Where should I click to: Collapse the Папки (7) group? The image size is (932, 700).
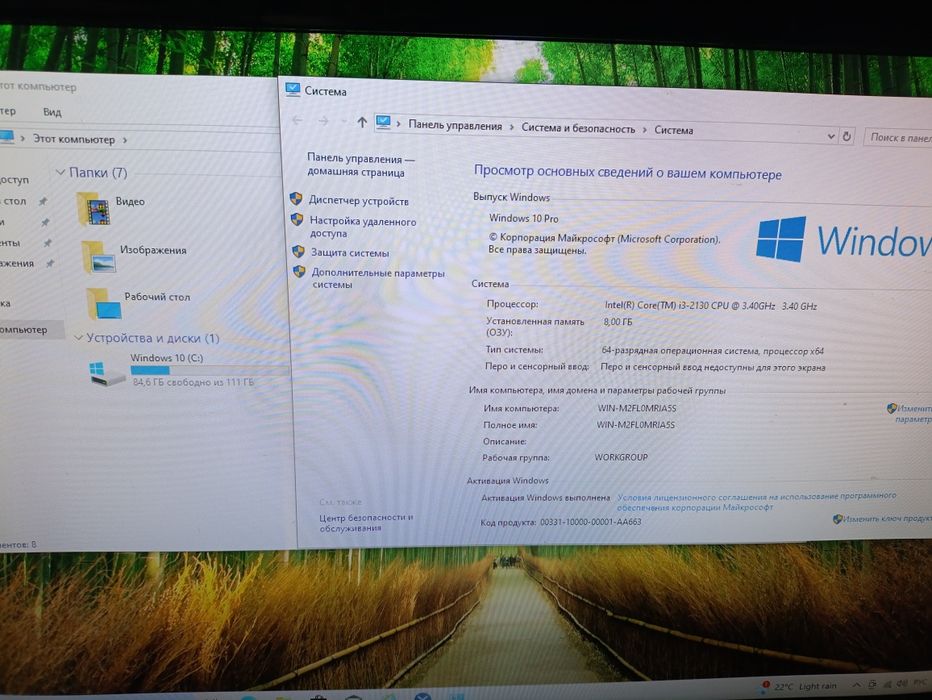tap(60, 172)
